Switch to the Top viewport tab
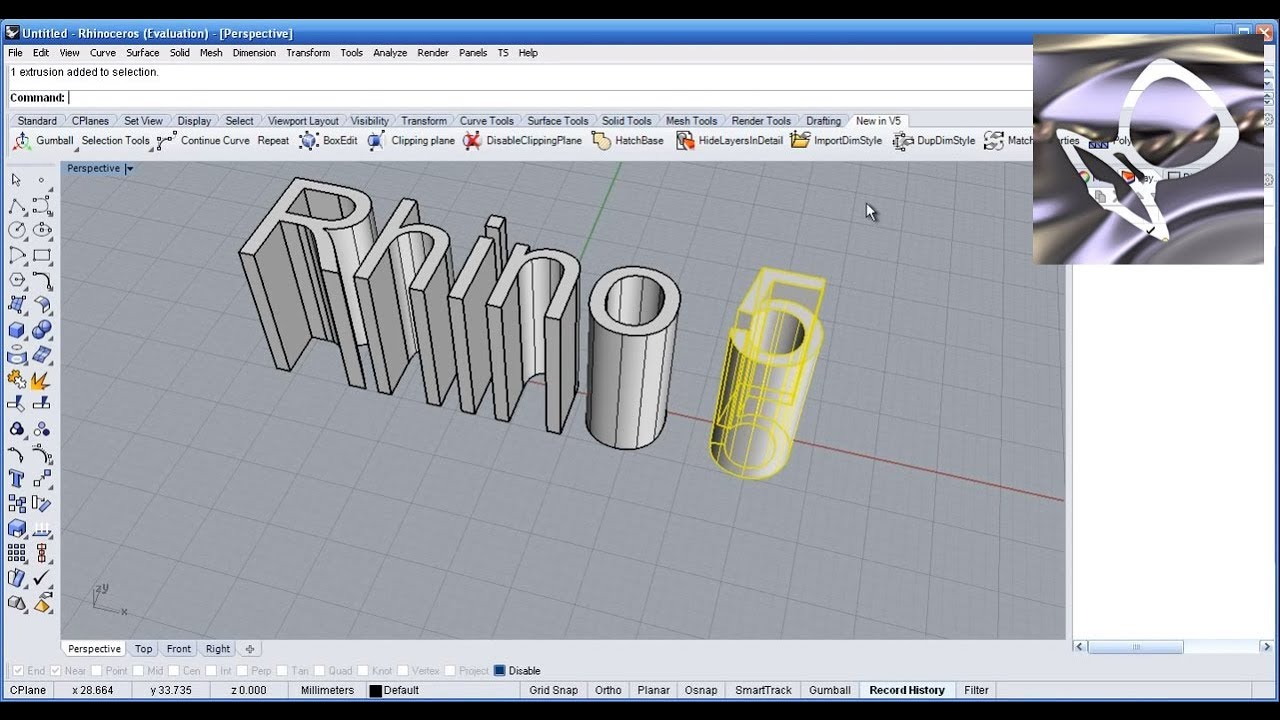 point(144,649)
